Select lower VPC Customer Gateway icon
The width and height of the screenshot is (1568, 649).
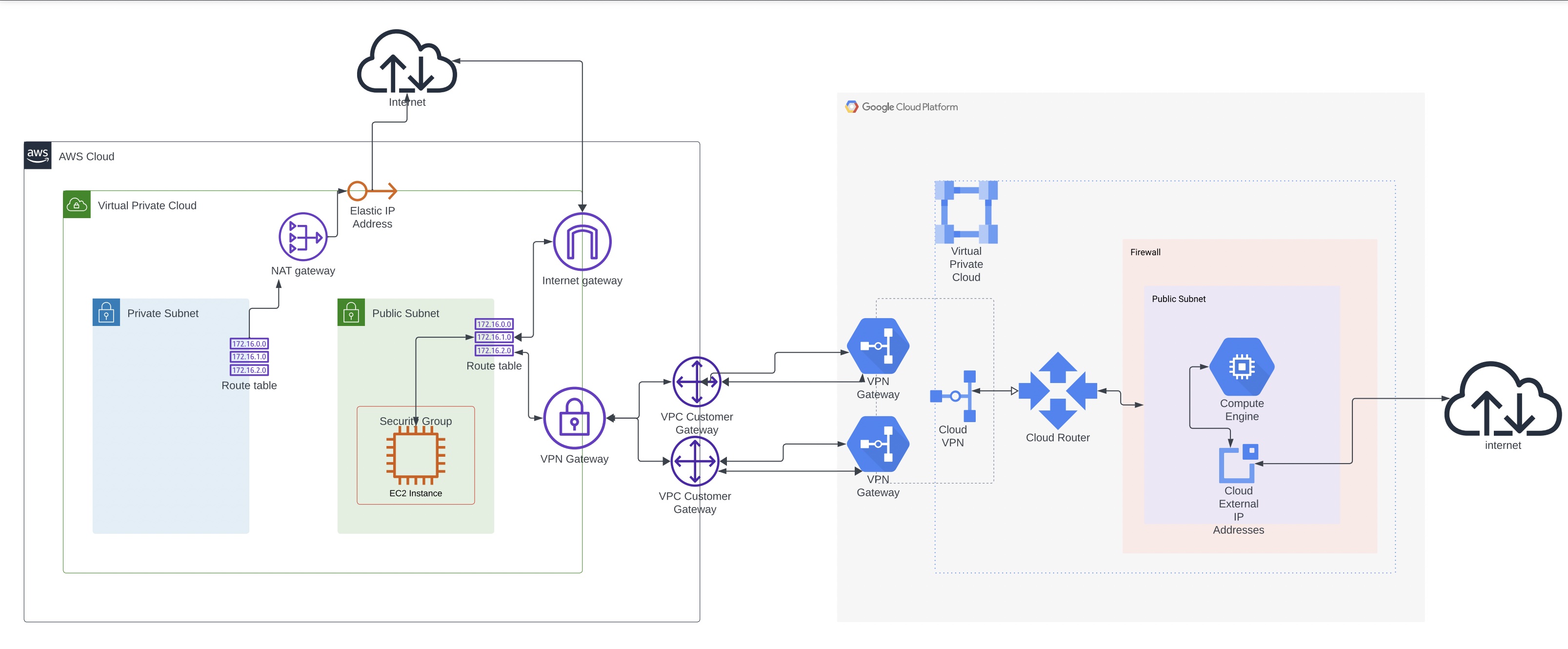coord(695,462)
